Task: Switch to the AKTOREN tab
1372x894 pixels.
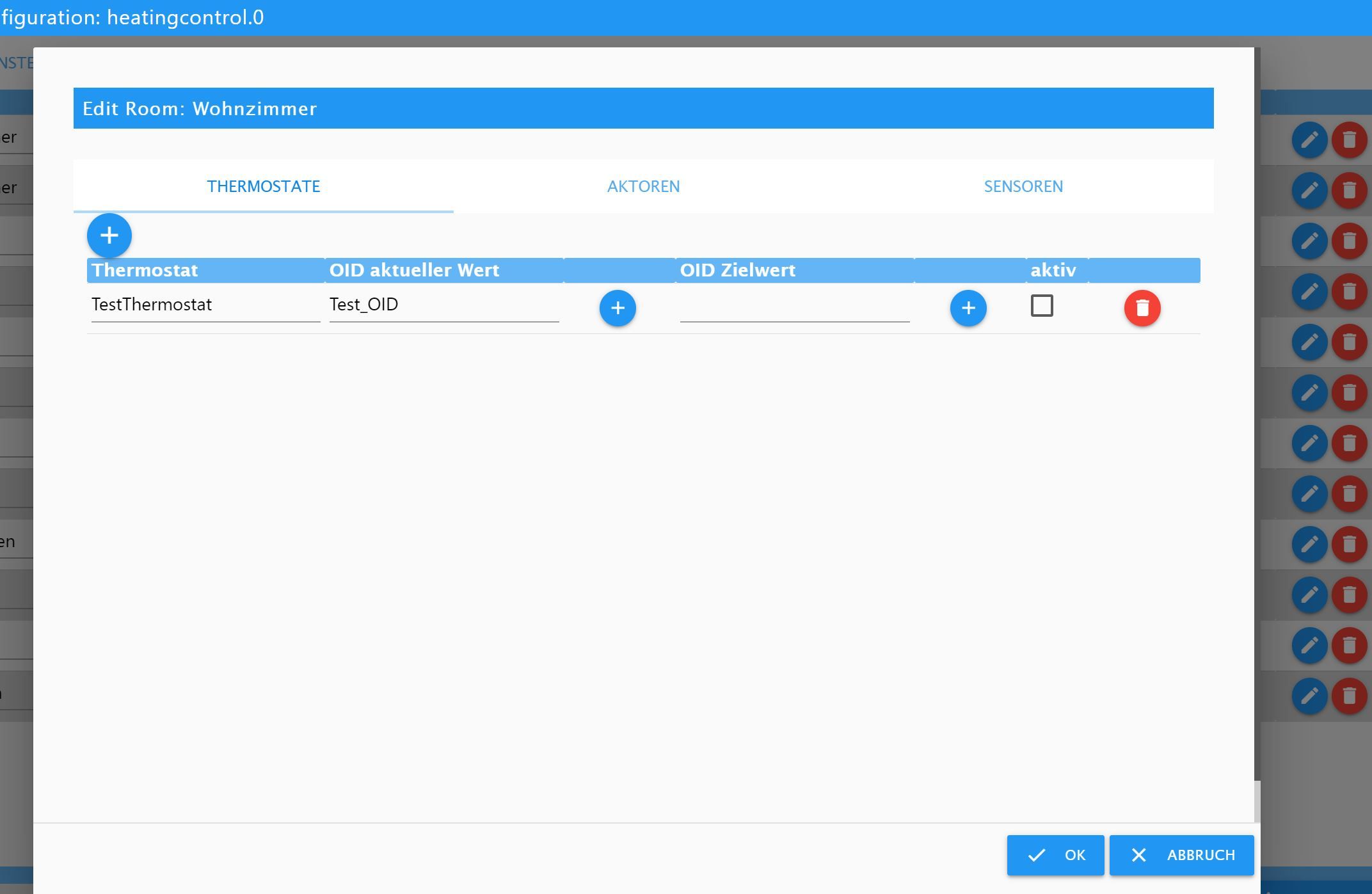Action: point(643,186)
